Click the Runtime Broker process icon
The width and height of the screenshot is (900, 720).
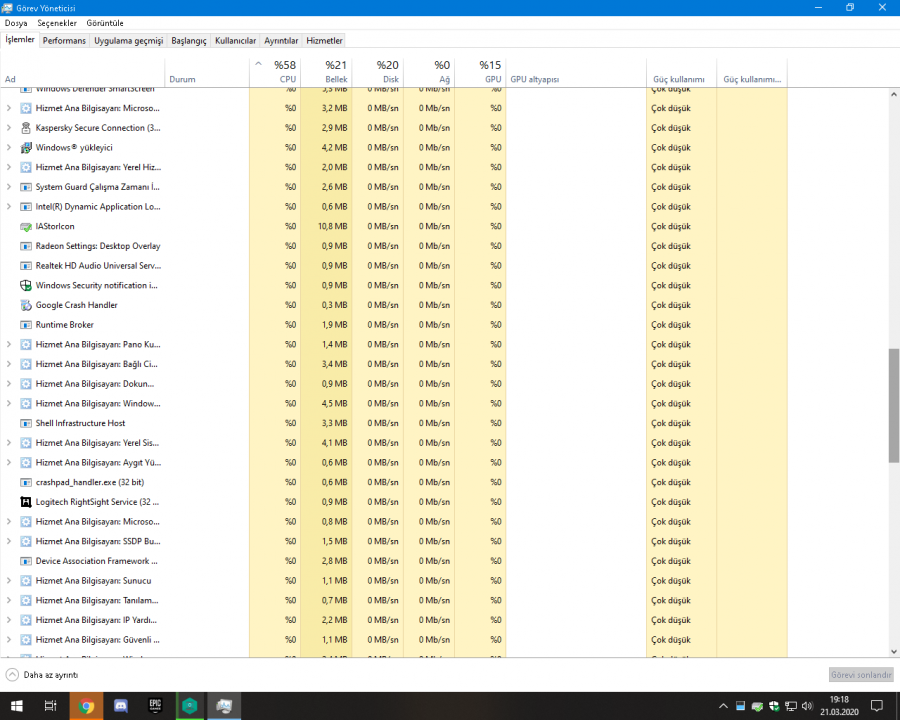25,324
